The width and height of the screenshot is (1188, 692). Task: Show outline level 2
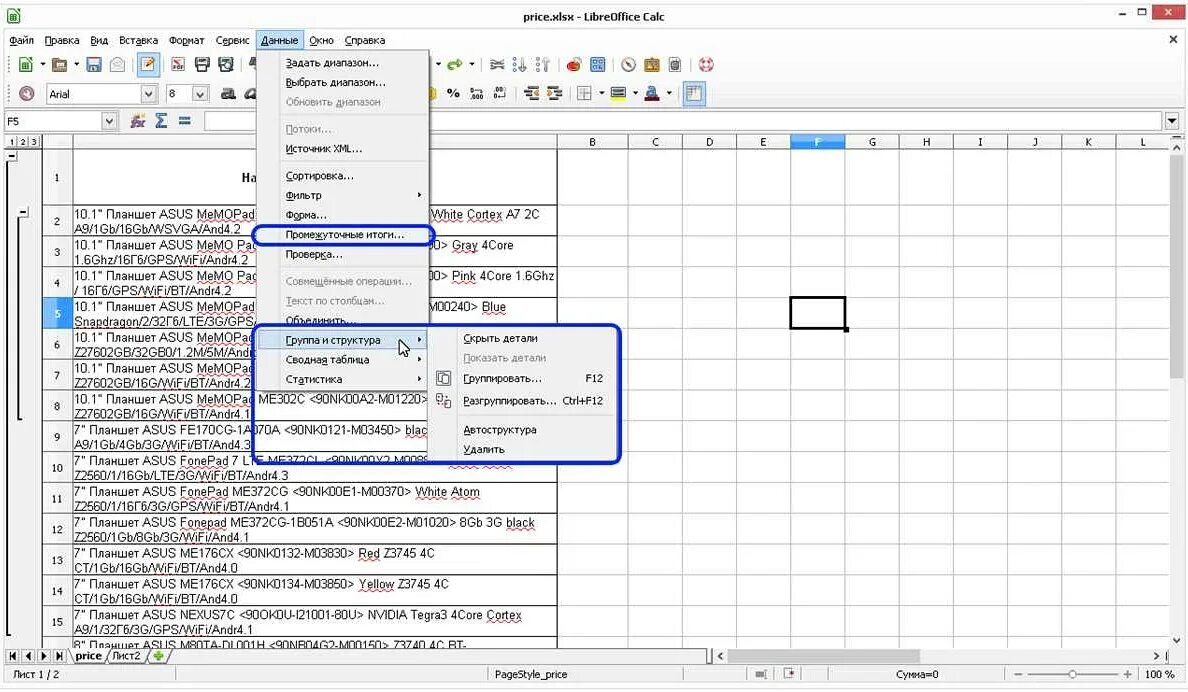pyautogui.click(x=23, y=142)
